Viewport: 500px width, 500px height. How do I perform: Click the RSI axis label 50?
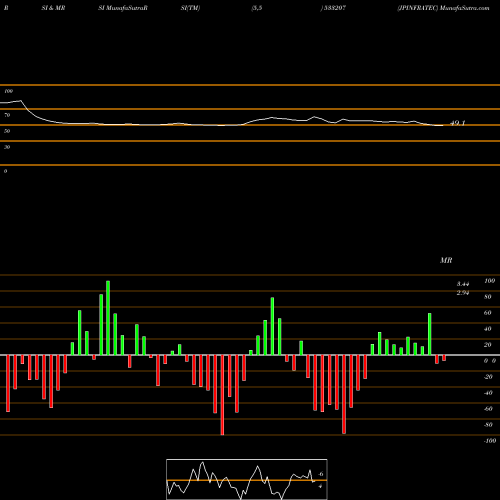point(7,131)
